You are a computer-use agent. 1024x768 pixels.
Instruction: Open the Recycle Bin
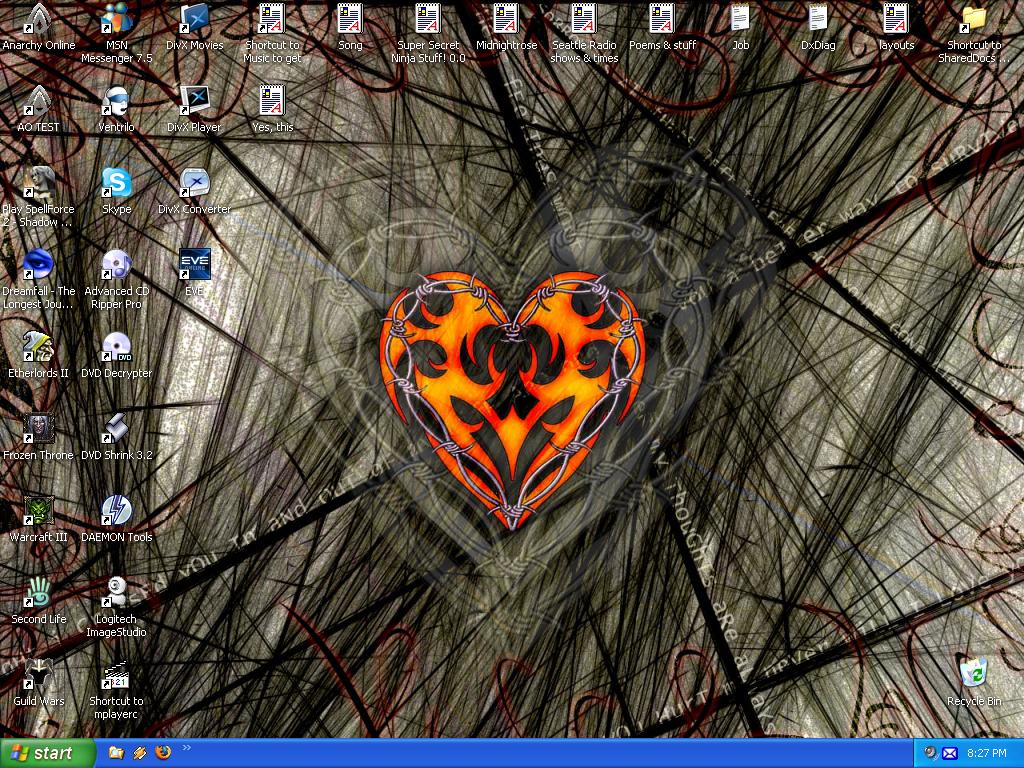[x=973, y=674]
